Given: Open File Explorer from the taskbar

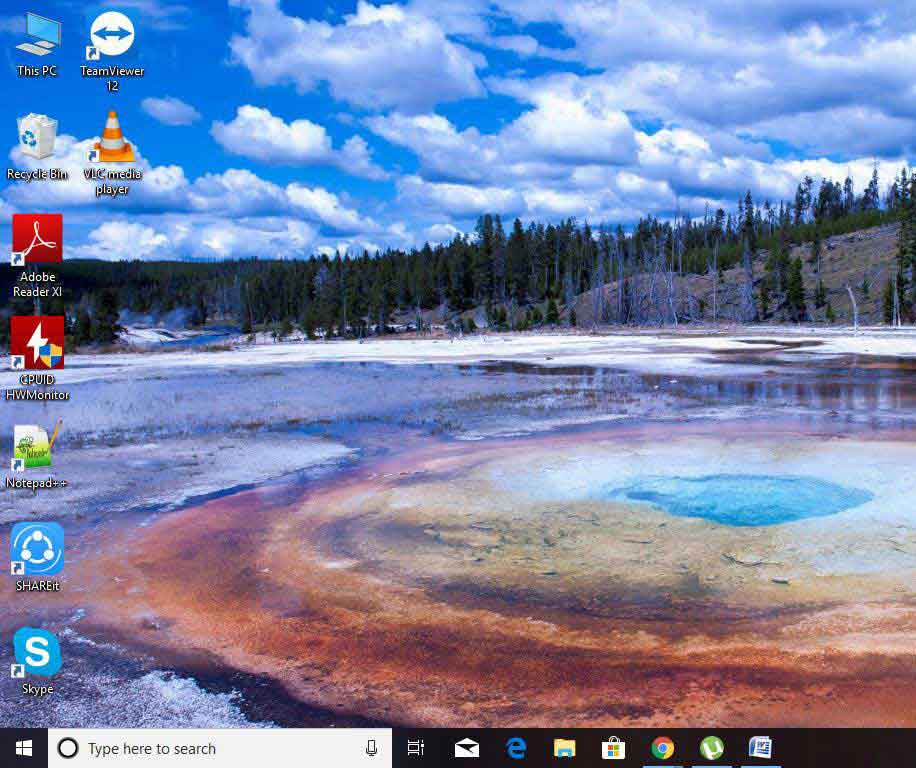Looking at the screenshot, I should 564,748.
